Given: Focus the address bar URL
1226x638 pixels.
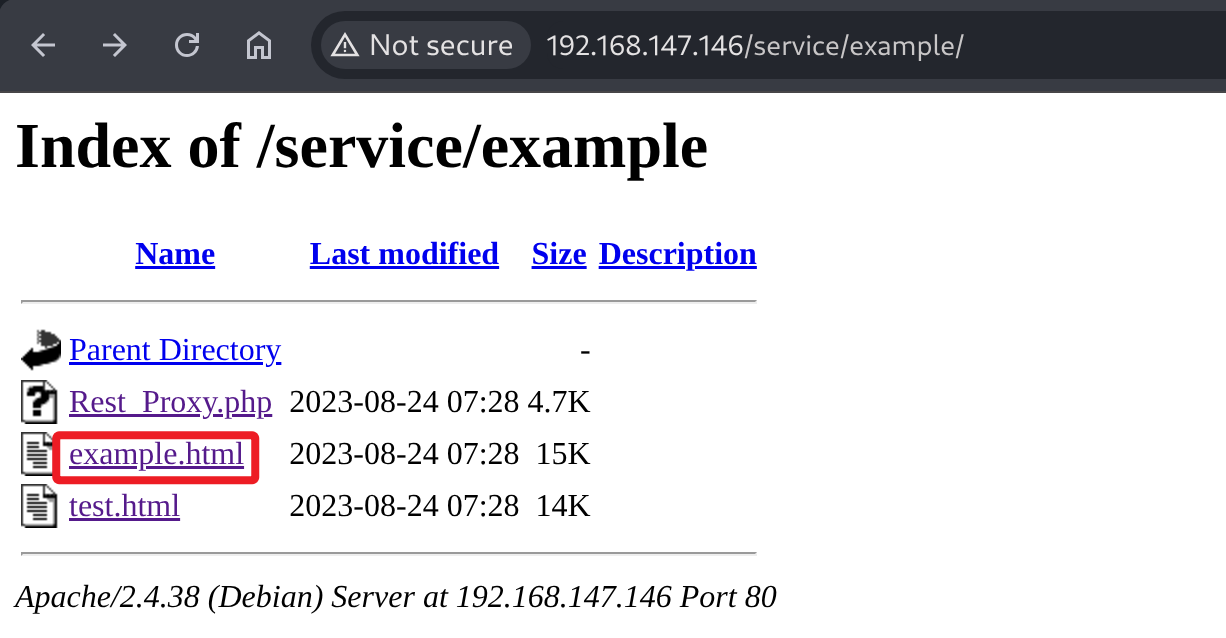Looking at the screenshot, I should tap(755, 45).
